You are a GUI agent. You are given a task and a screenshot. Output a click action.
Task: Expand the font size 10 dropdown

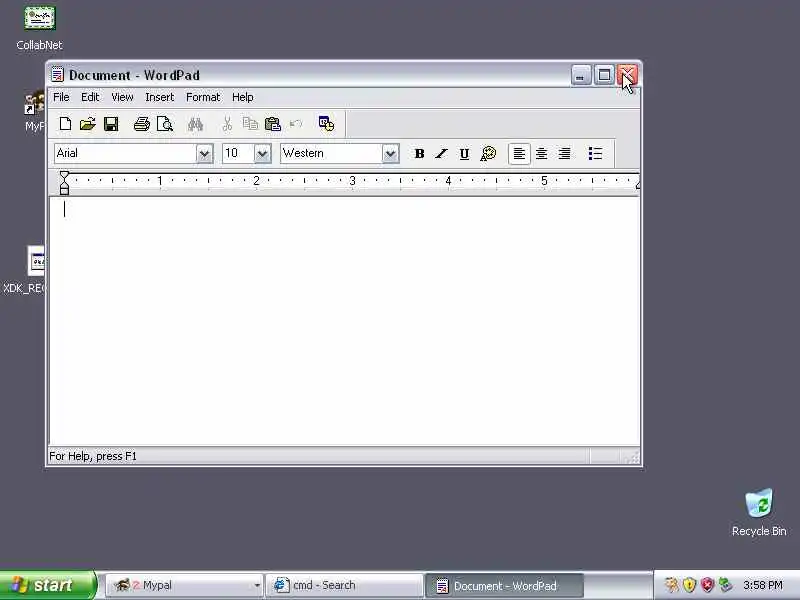click(262, 154)
